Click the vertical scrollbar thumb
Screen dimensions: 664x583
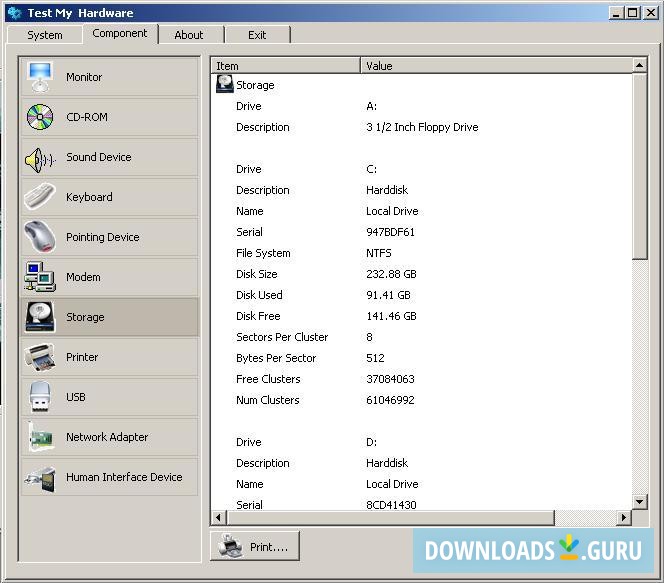tap(639, 166)
